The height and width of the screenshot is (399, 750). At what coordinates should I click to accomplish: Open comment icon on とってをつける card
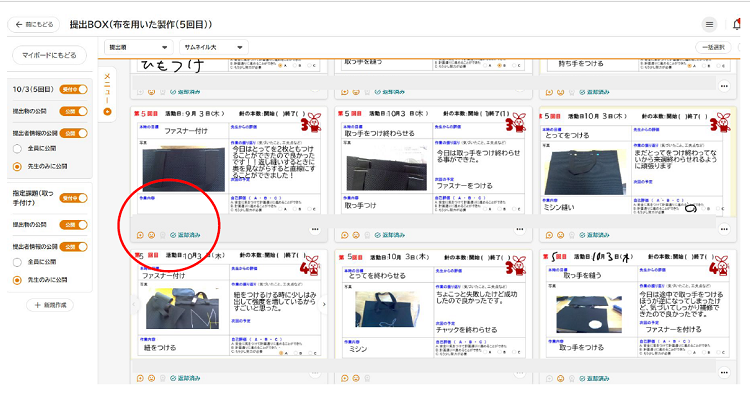tap(549, 235)
